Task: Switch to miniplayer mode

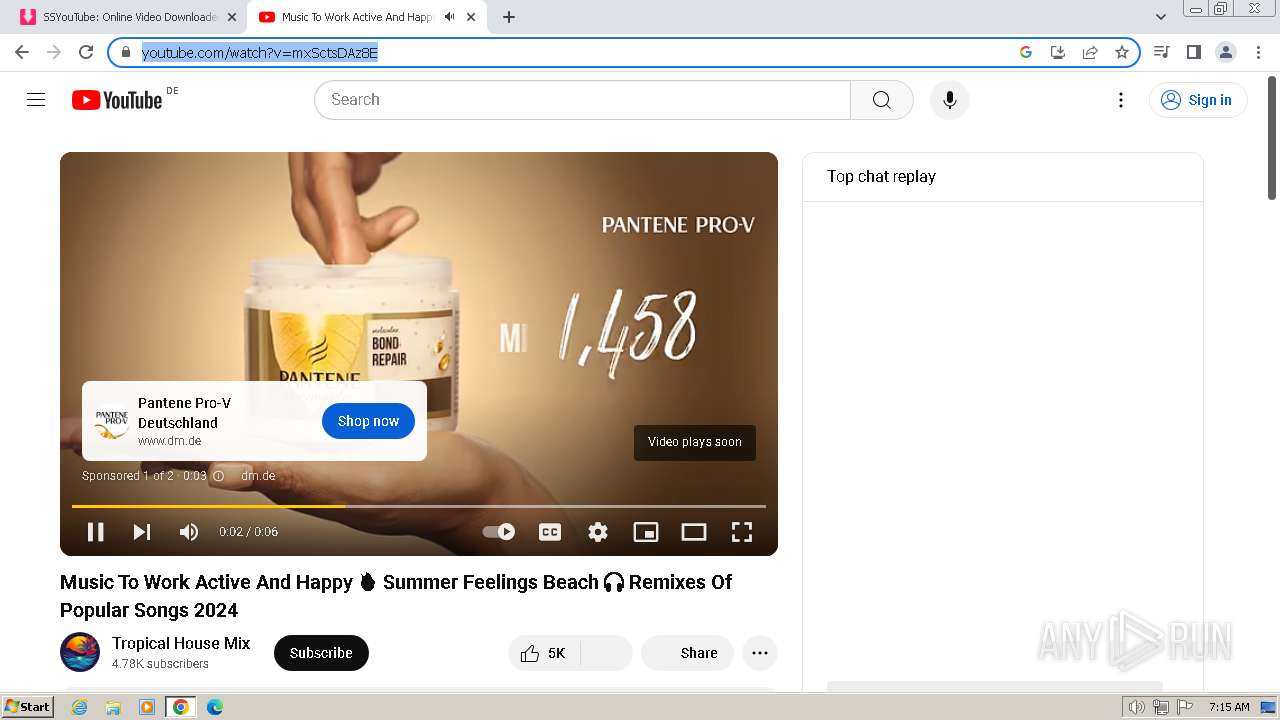Action: [646, 532]
